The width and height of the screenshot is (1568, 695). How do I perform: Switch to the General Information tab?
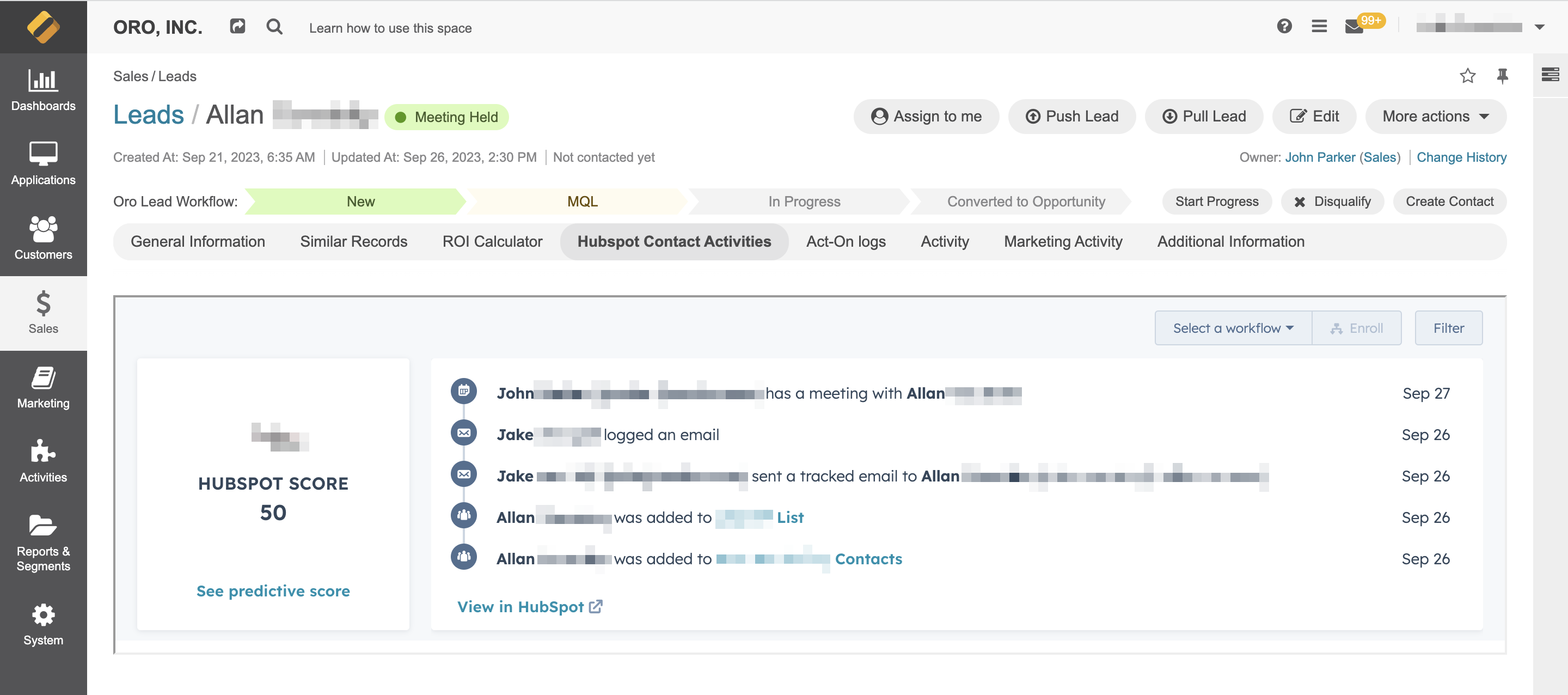pos(198,242)
